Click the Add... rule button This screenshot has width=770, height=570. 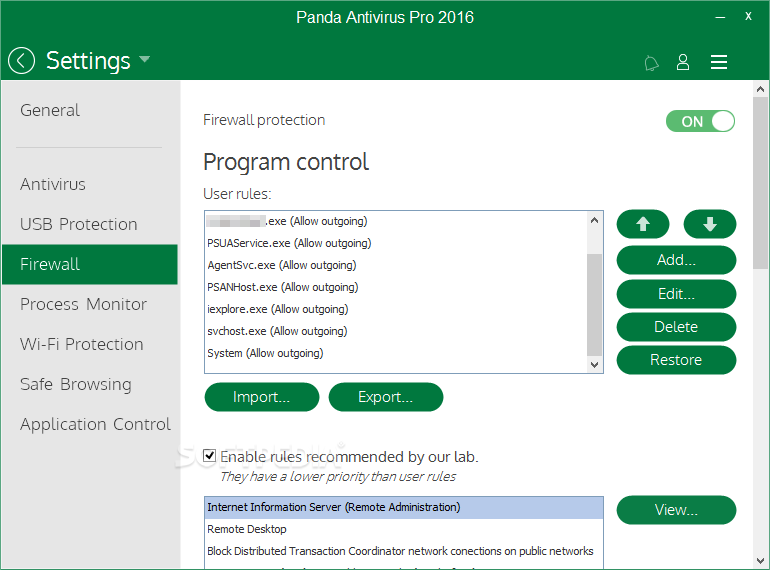(x=676, y=260)
